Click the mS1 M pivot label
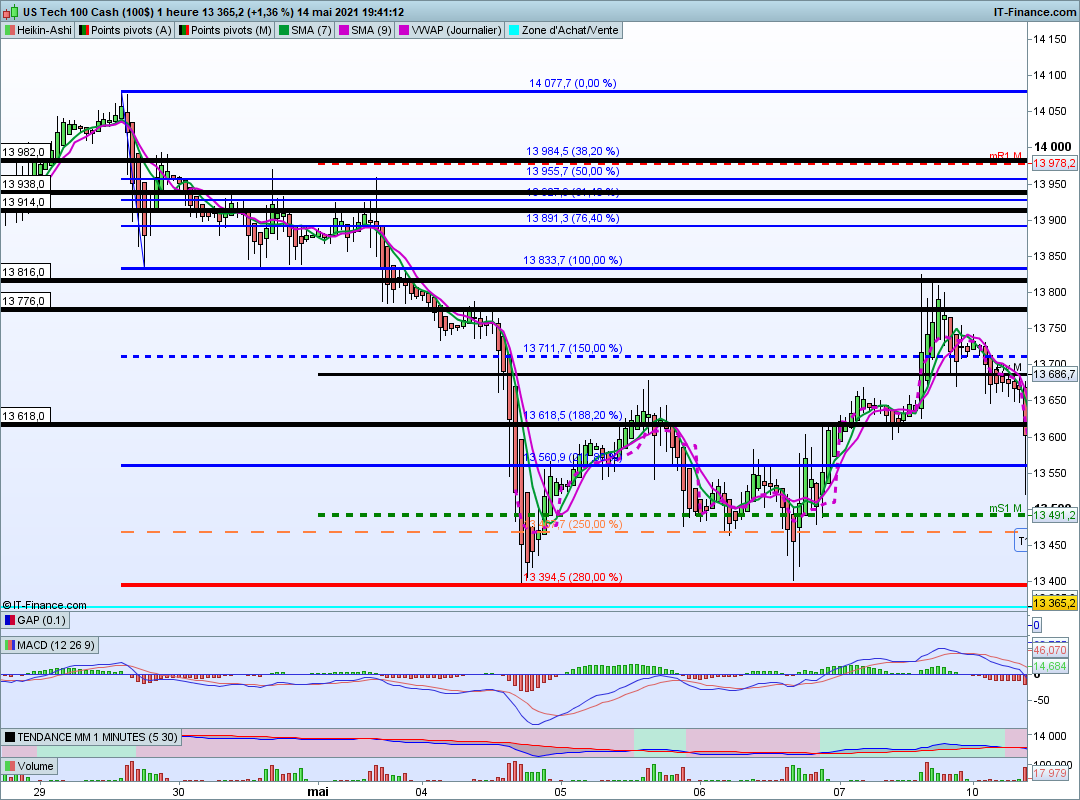The image size is (1080, 800). (x=1005, y=509)
